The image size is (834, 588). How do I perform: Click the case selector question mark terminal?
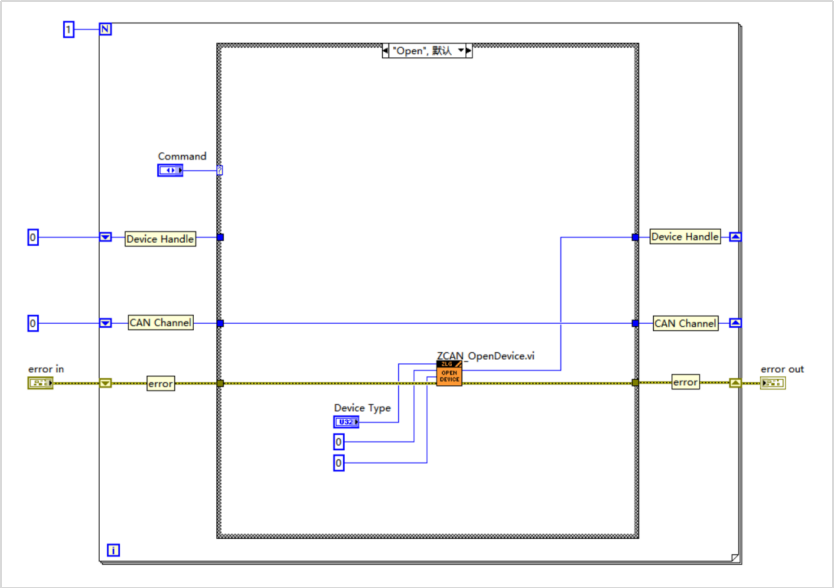point(220,170)
